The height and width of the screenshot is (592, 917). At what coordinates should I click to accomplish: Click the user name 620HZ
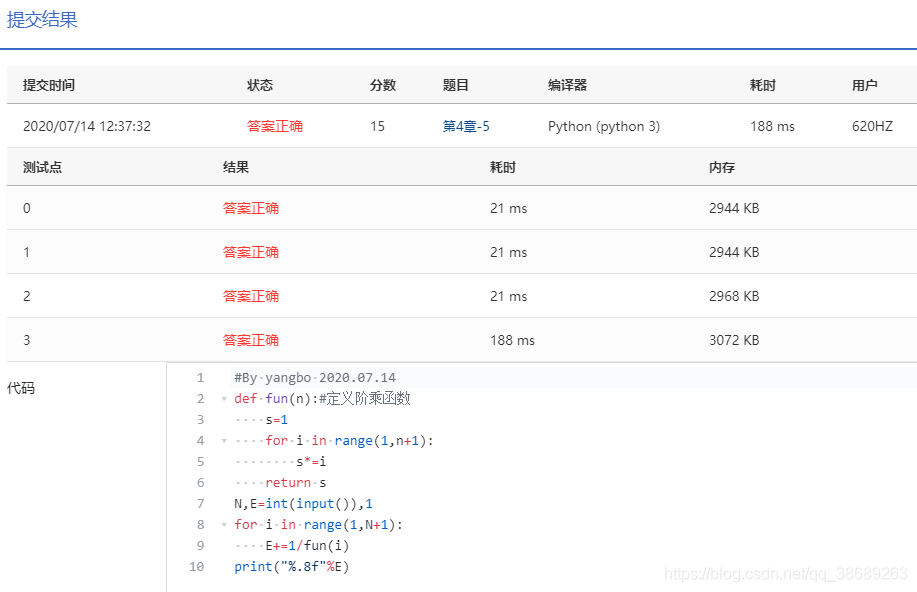pos(872,126)
